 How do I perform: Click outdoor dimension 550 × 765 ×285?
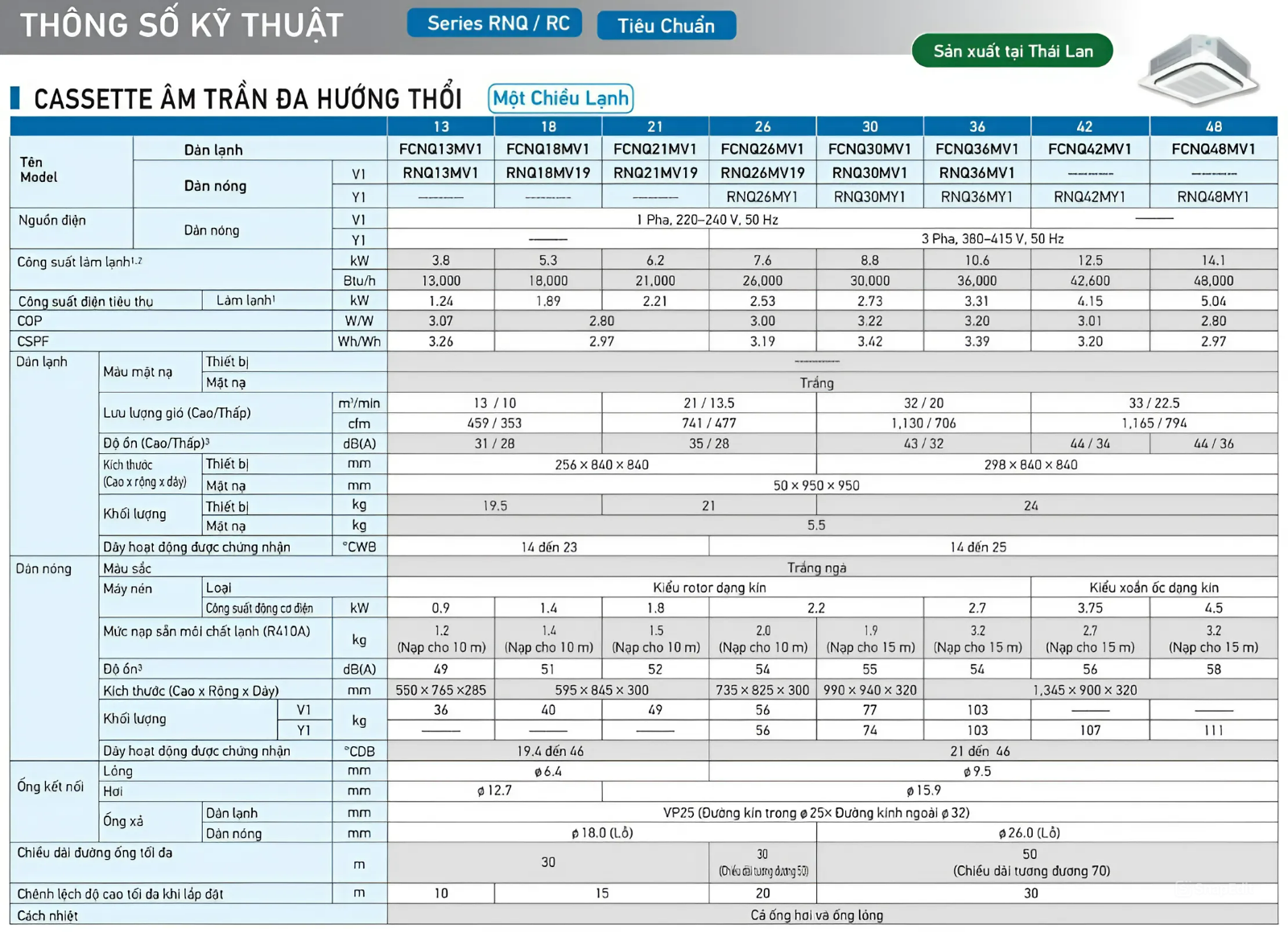(x=441, y=690)
